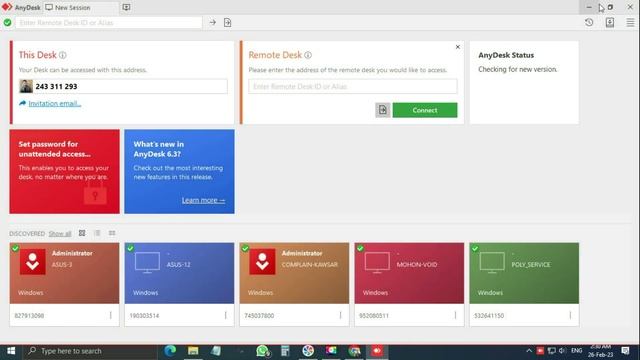The width and height of the screenshot is (640, 360).
Task: Open options menu for desk 532641150
Action: pyautogui.click(x=570, y=315)
